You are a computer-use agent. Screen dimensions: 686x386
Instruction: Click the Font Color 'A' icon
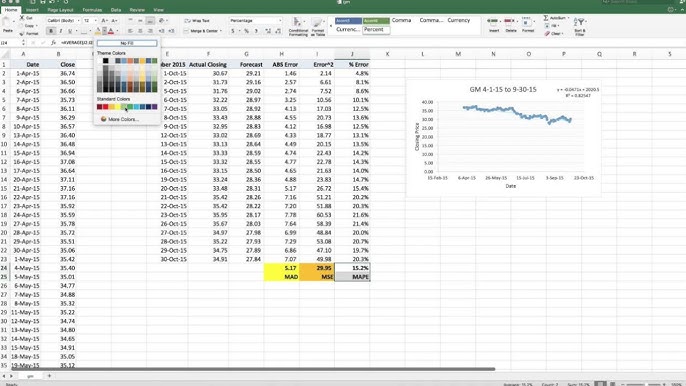111,31
